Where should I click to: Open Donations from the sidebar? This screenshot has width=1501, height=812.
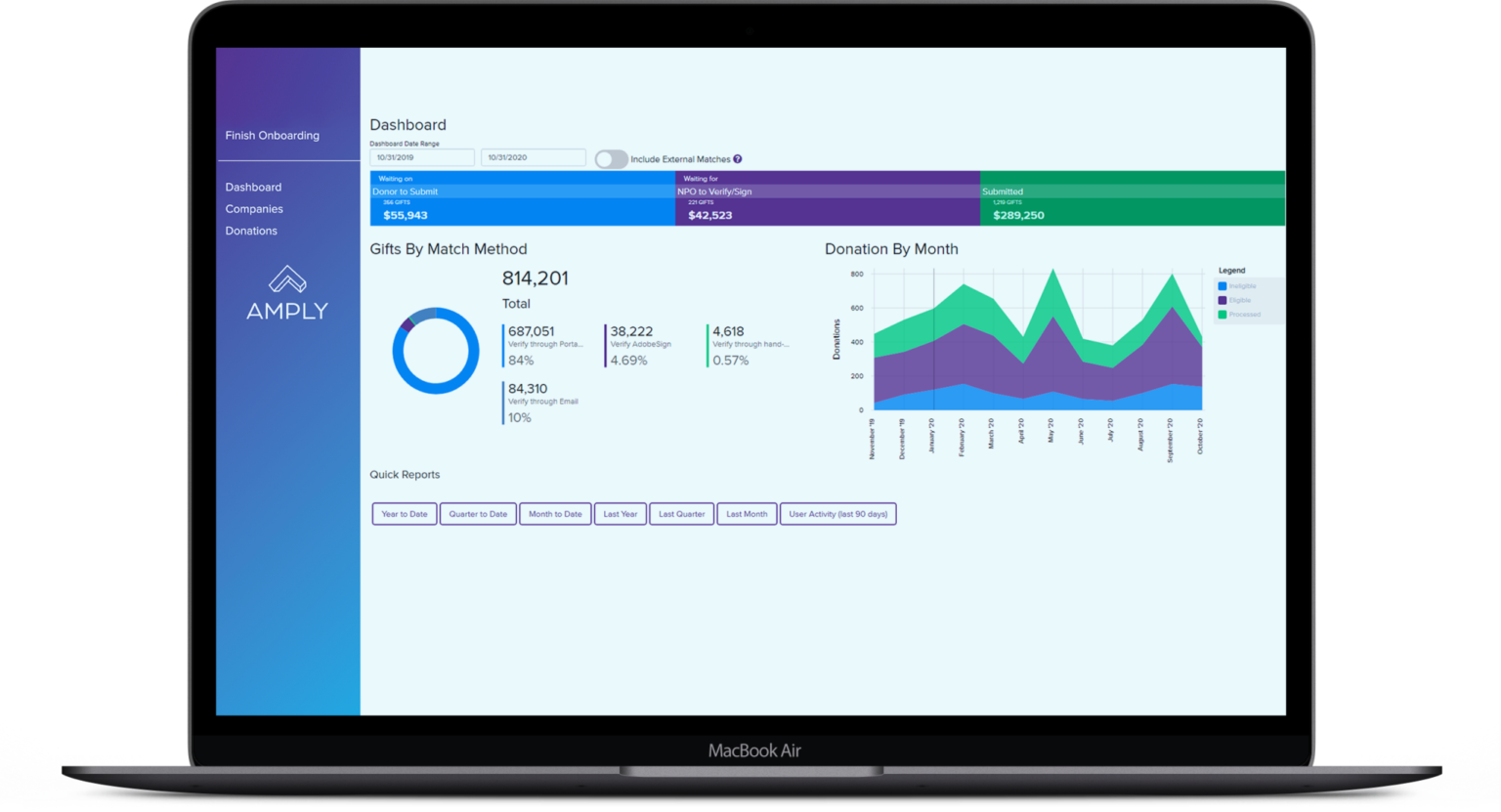pos(251,231)
